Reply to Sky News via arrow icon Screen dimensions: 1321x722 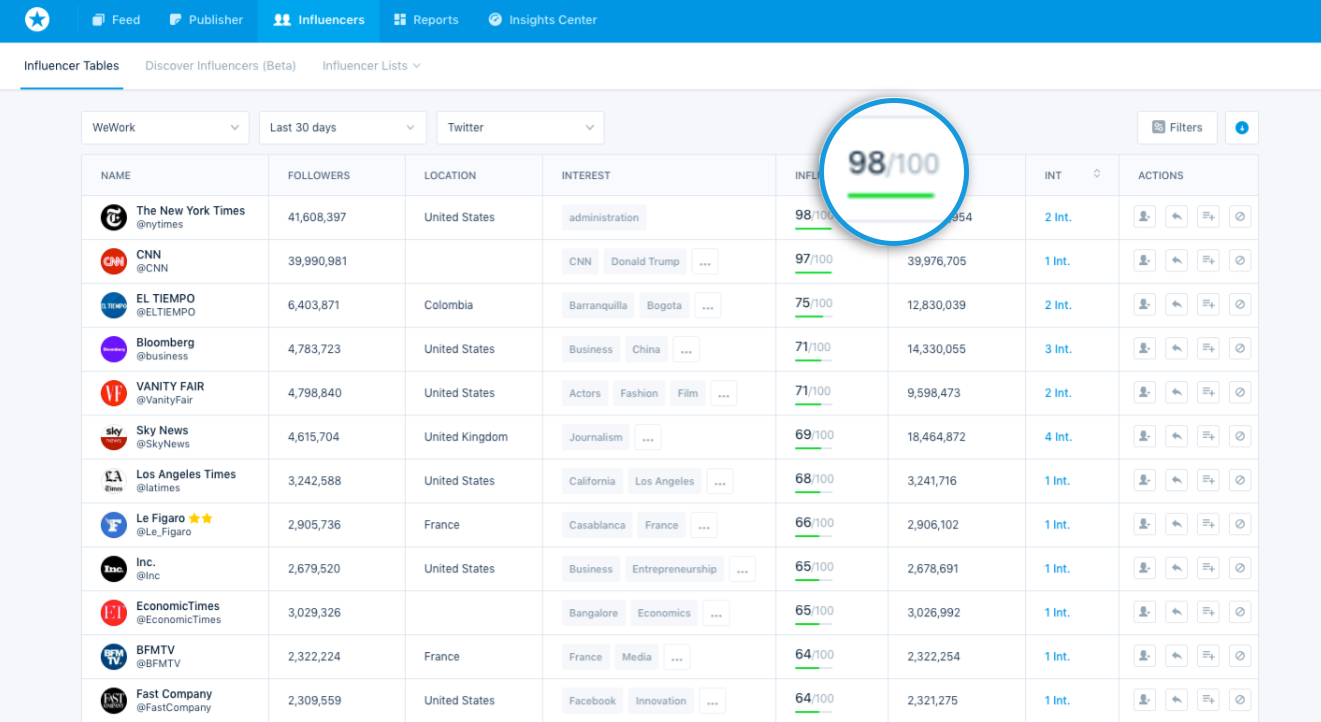[1177, 437]
